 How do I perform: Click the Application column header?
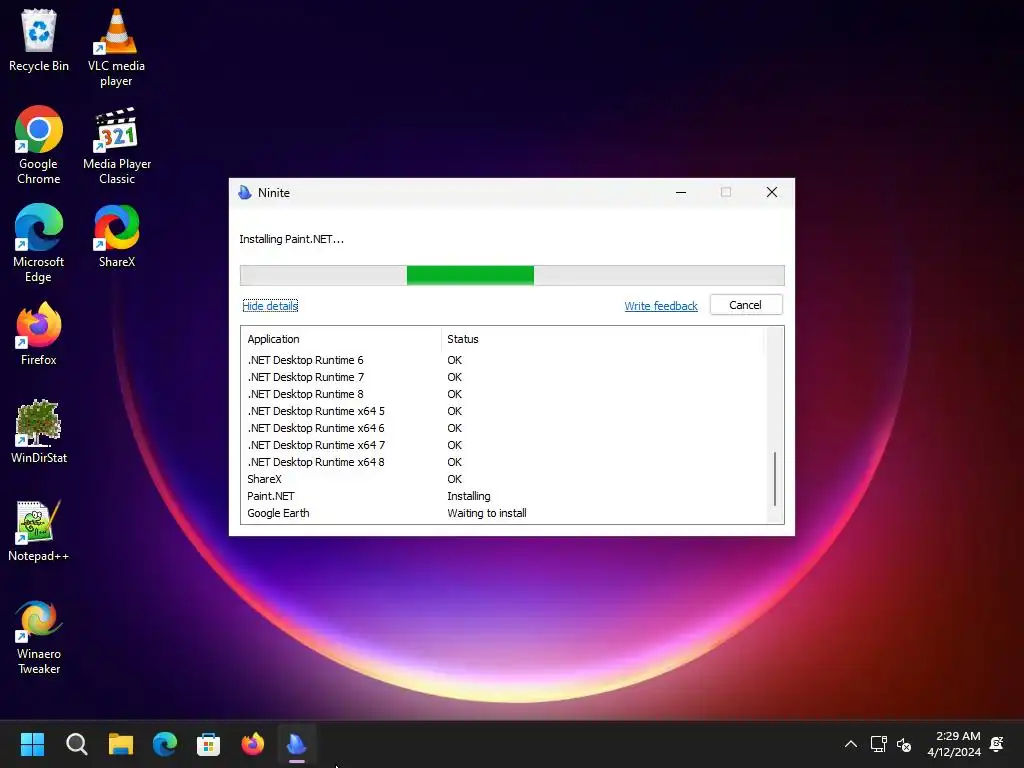pos(341,339)
